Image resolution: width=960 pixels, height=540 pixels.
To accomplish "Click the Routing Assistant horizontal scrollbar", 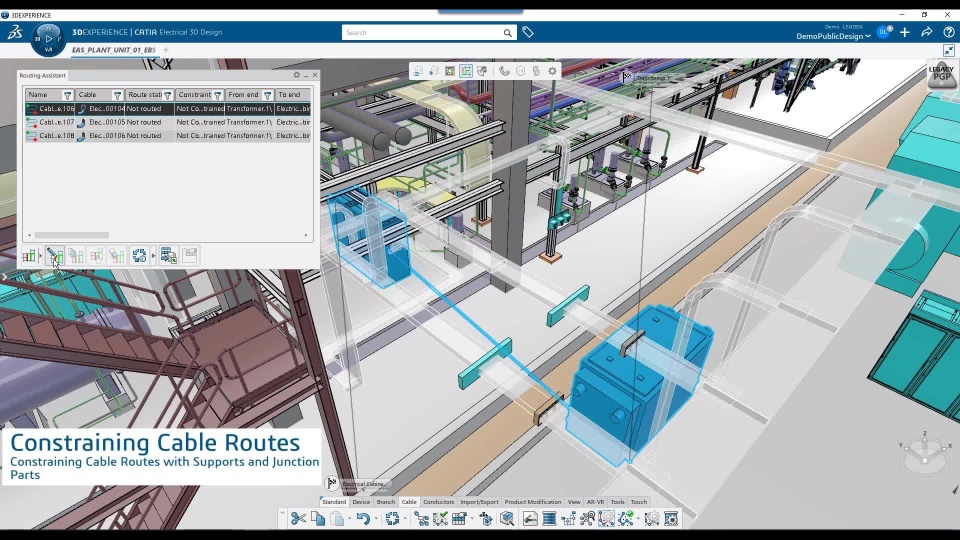I will point(72,235).
